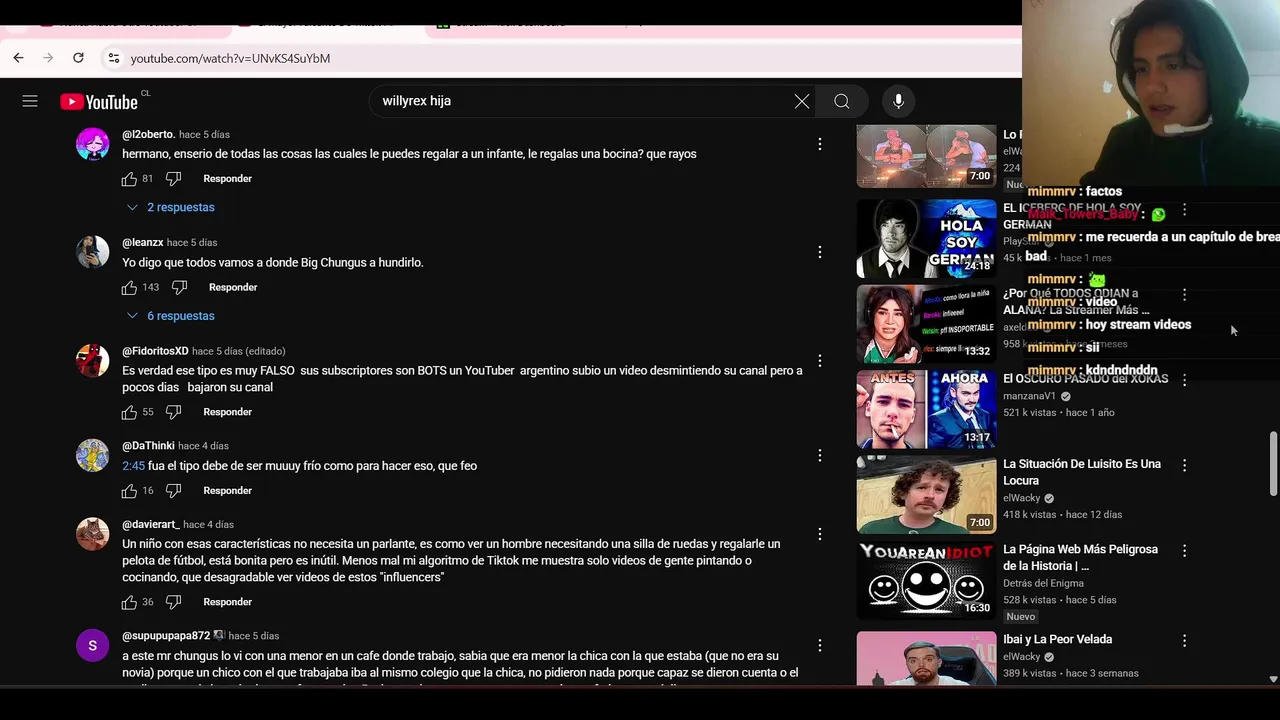Click the @DaThinki profile avatar
Image resolution: width=1280 pixels, height=720 pixels.
(x=93, y=455)
